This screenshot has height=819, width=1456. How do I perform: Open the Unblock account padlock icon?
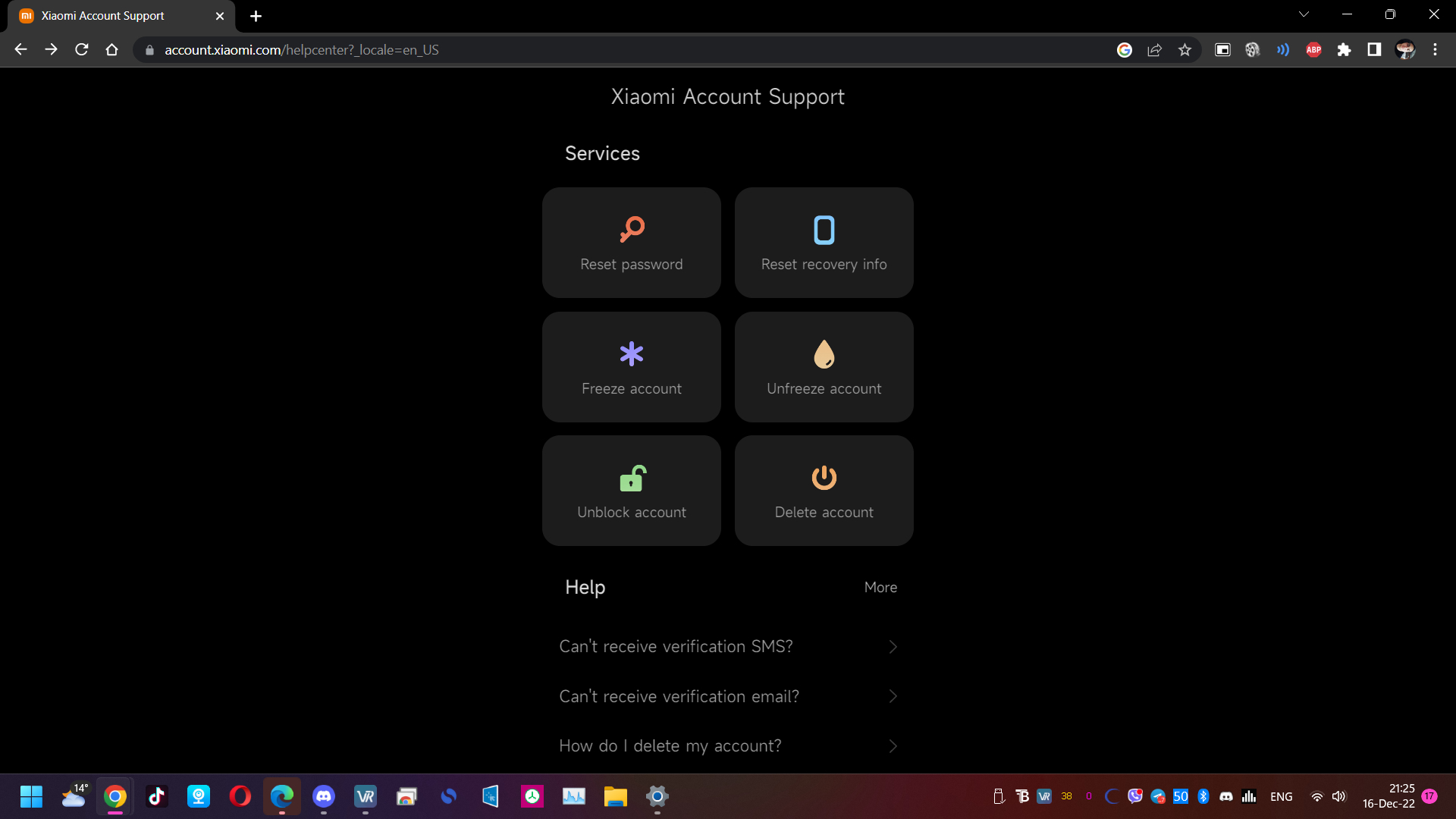pos(632,478)
